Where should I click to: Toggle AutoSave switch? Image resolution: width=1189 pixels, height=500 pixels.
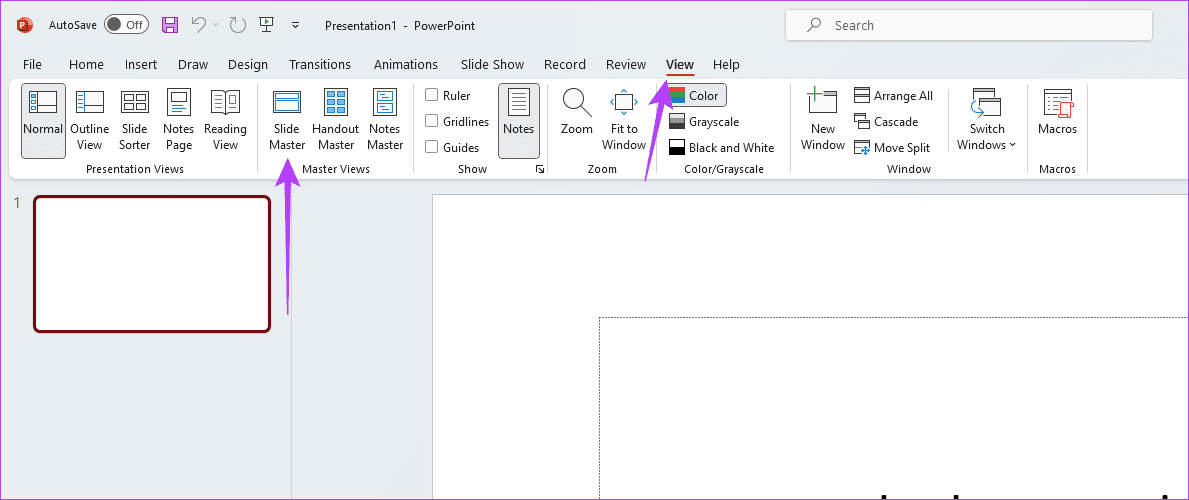click(x=126, y=25)
